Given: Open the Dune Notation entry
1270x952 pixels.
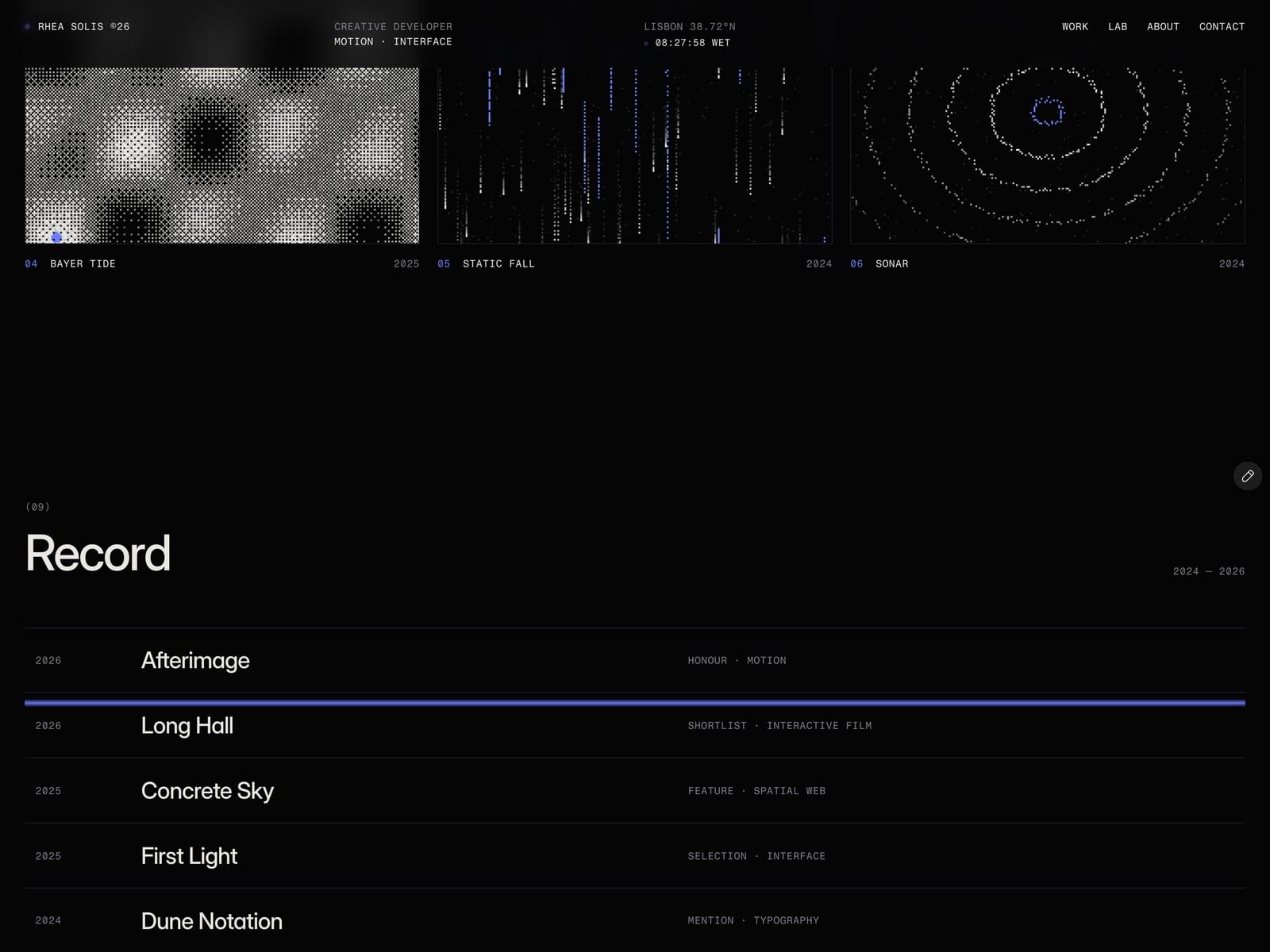Looking at the screenshot, I should (635, 920).
